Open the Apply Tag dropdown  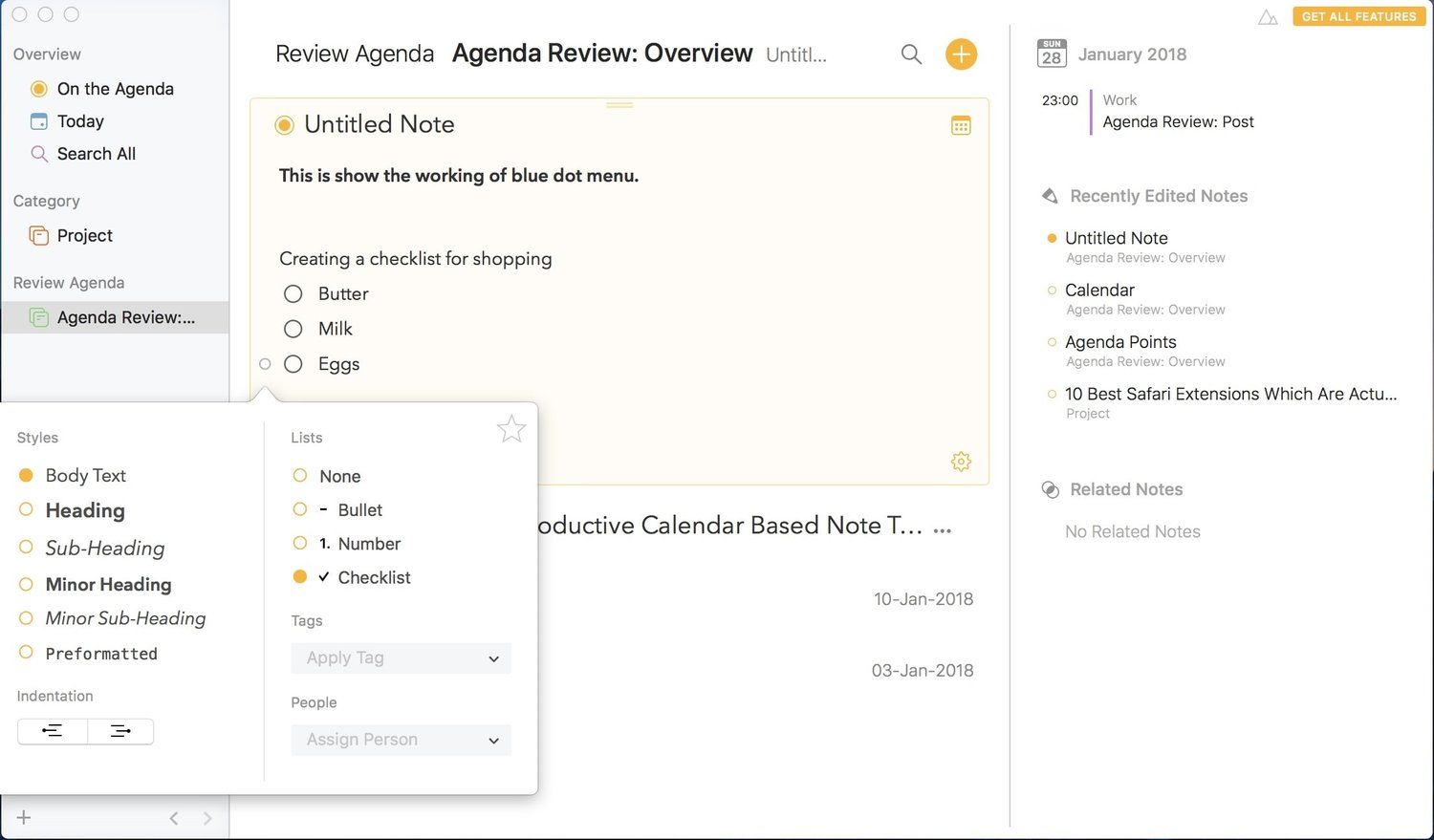401,657
